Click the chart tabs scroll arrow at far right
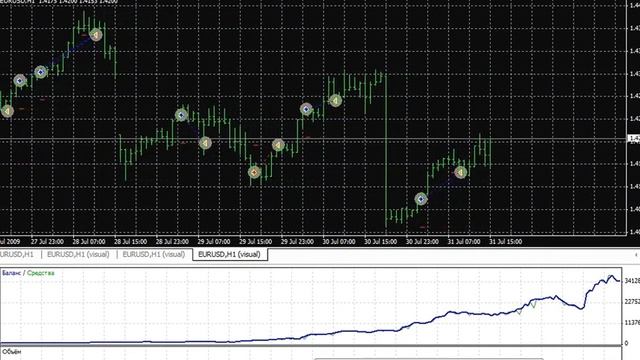The width and height of the screenshot is (640, 360). point(637,255)
